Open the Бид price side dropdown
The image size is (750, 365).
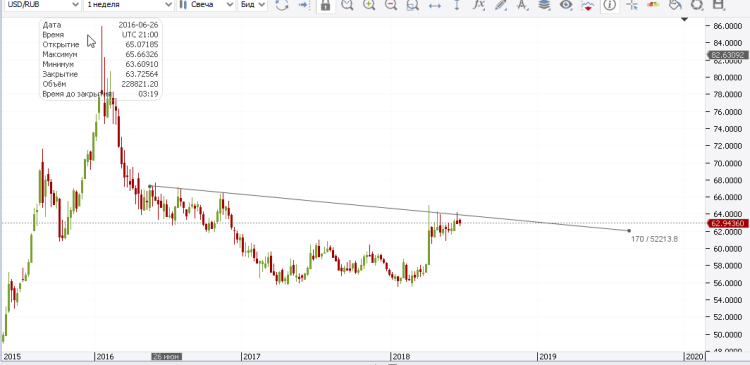coord(253,4)
